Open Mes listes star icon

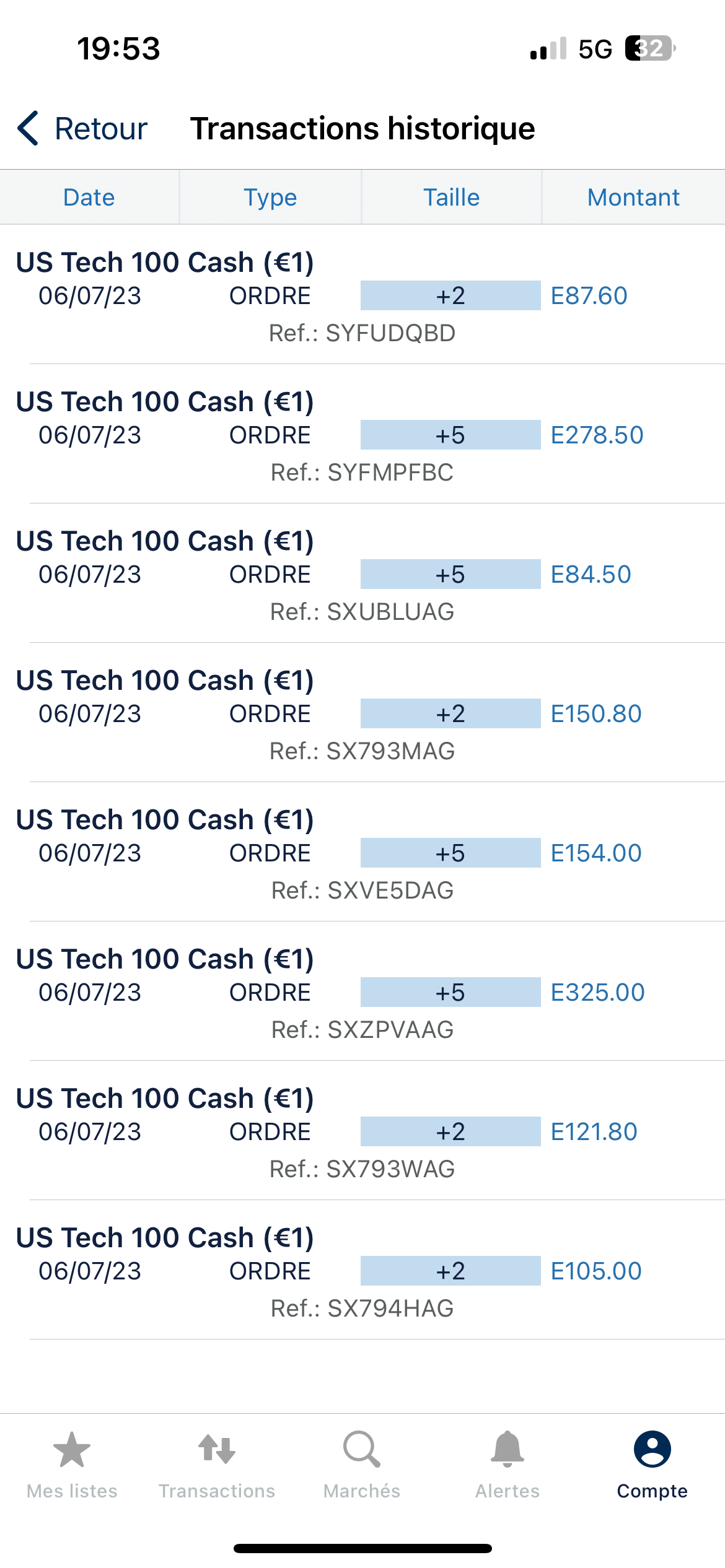click(x=72, y=1450)
